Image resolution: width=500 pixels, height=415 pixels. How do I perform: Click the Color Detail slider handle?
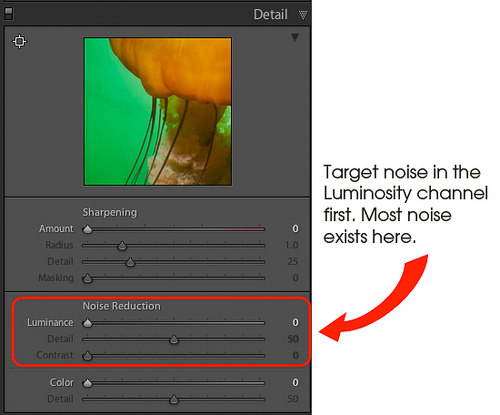174,399
